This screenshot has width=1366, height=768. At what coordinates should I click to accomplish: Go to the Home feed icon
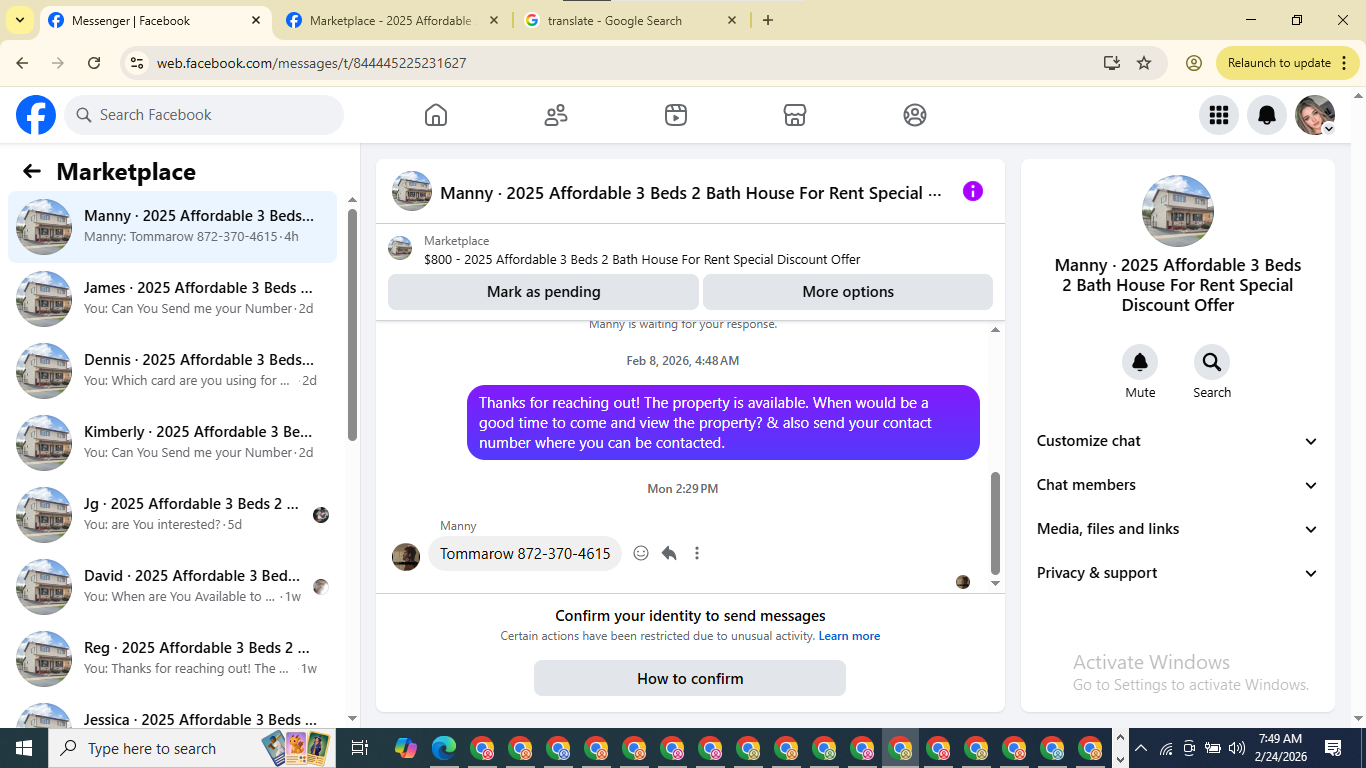click(x=436, y=115)
